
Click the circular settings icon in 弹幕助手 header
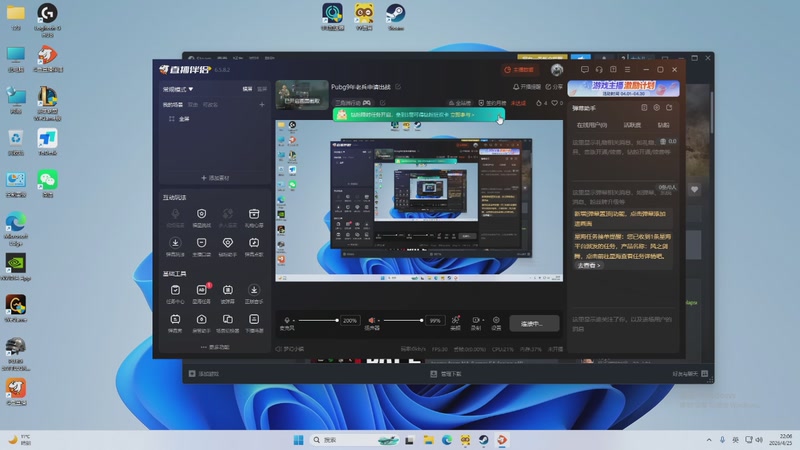click(657, 108)
